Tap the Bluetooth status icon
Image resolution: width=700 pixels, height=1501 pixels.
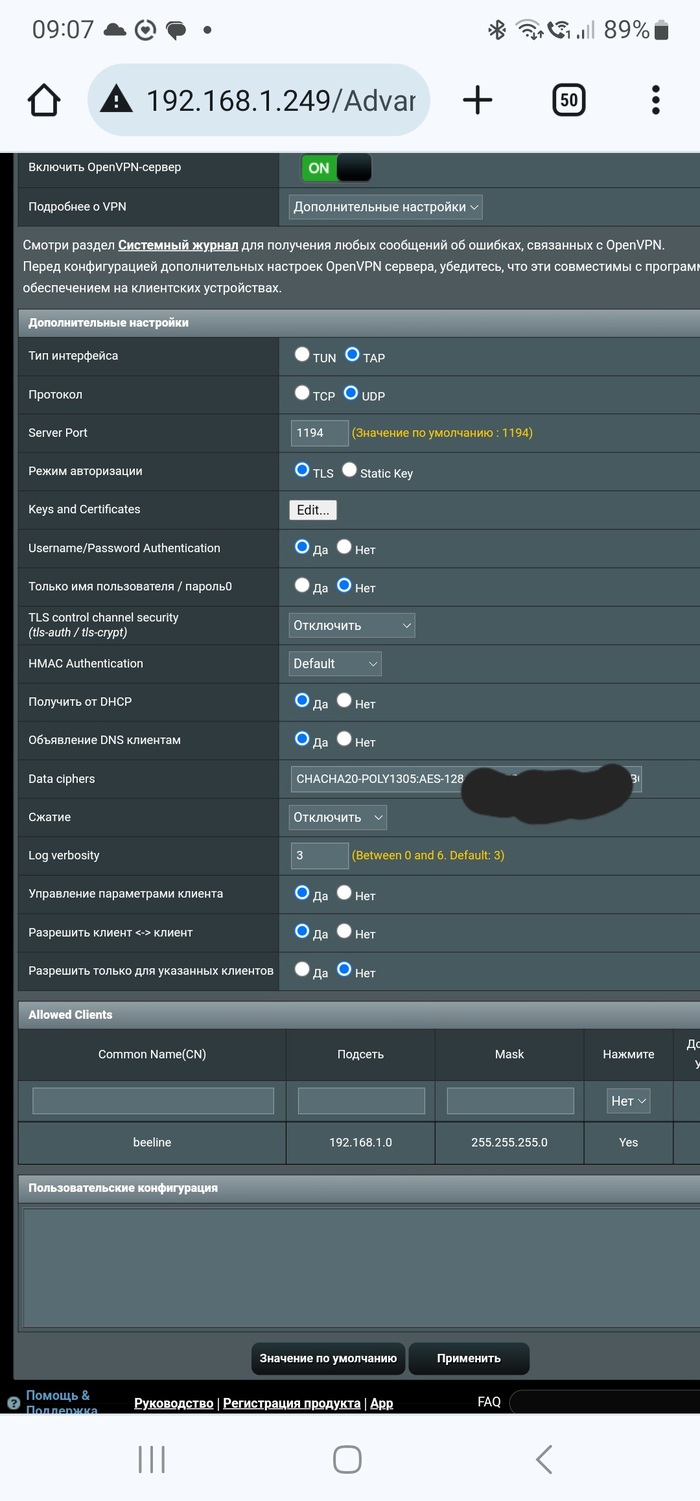497,30
